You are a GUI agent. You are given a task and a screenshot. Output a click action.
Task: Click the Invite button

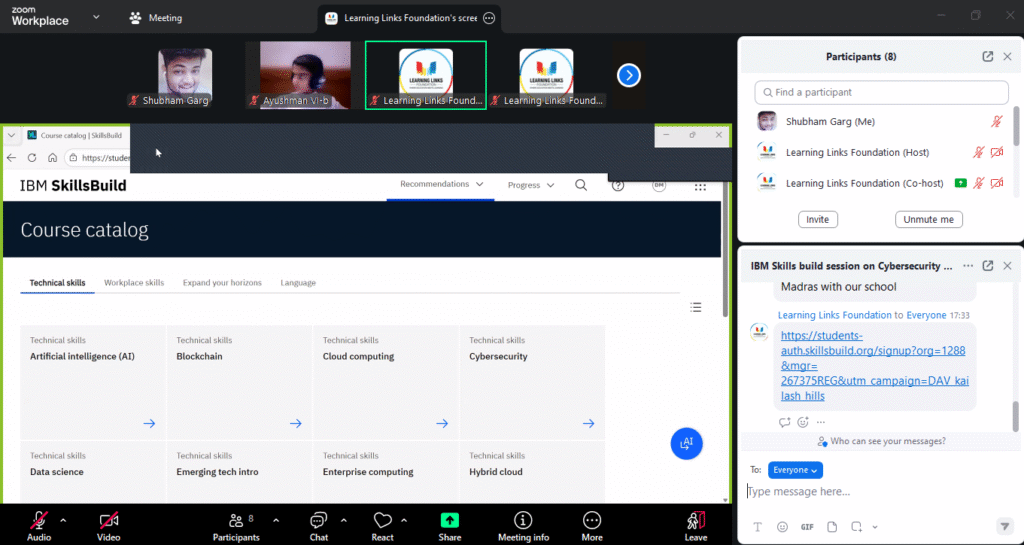[x=818, y=219]
